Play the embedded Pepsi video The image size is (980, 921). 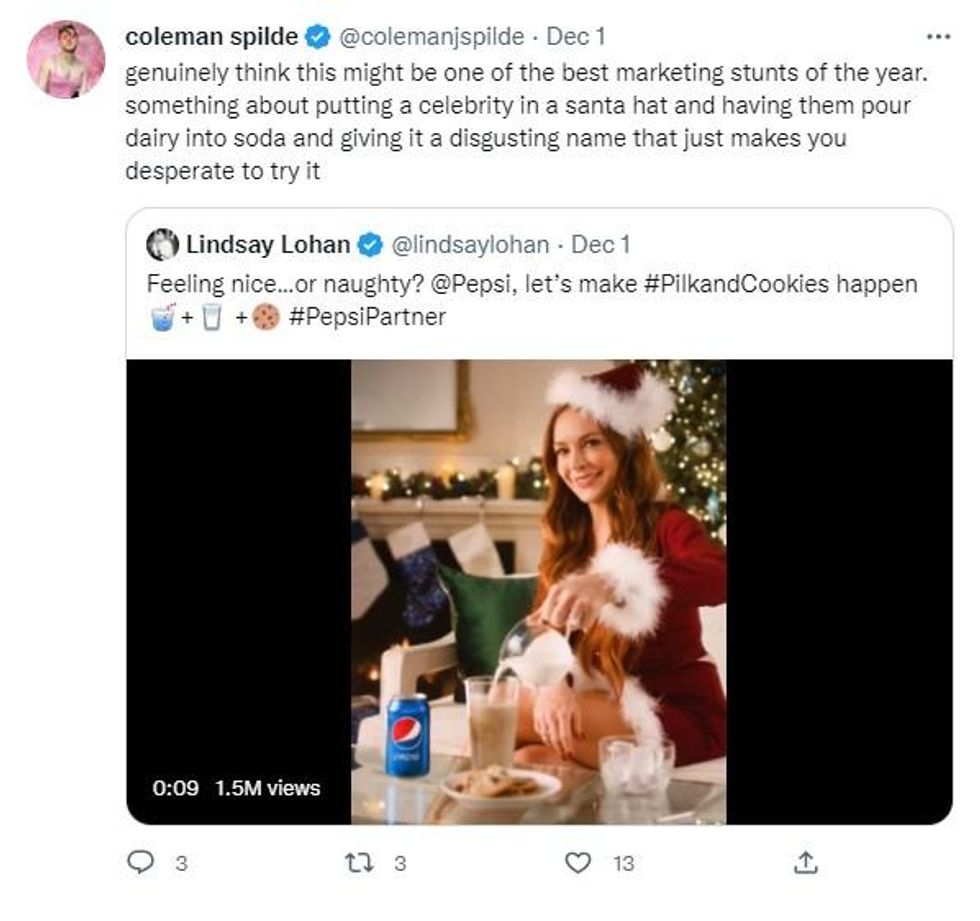538,590
